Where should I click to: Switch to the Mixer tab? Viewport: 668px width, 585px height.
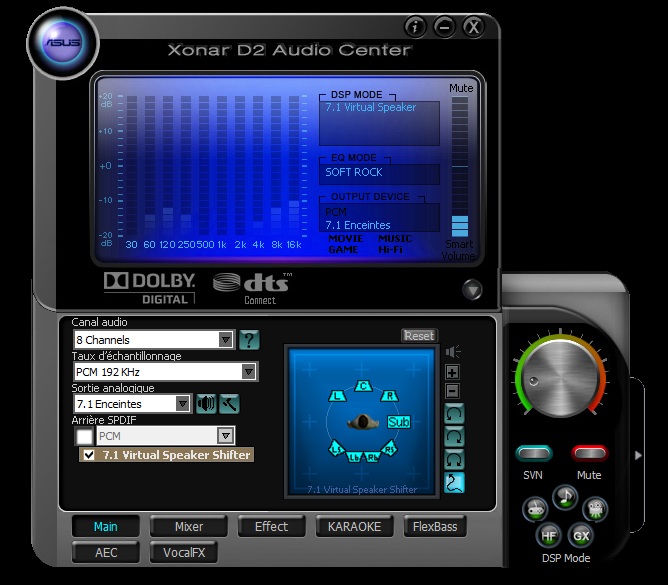coord(189,527)
